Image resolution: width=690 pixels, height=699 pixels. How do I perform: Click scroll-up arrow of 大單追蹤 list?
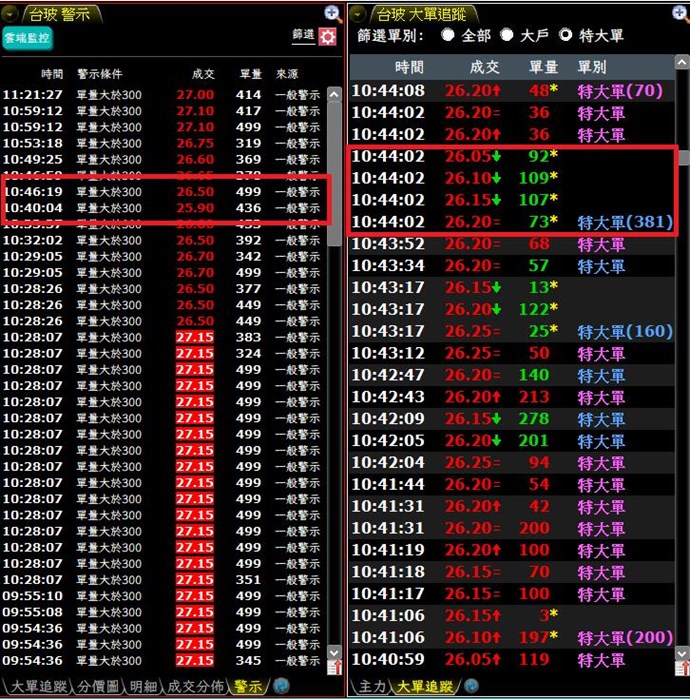coord(682,62)
